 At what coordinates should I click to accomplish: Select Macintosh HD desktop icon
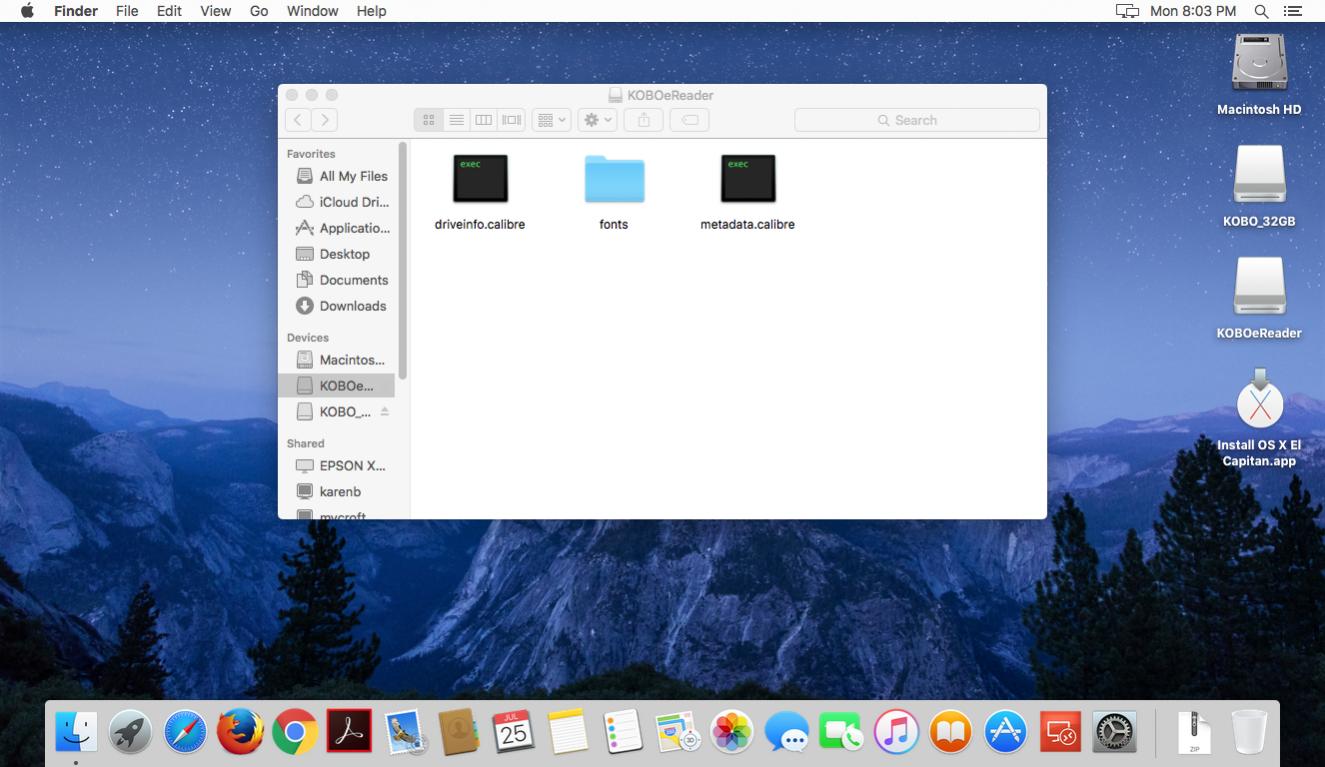[1259, 75]
